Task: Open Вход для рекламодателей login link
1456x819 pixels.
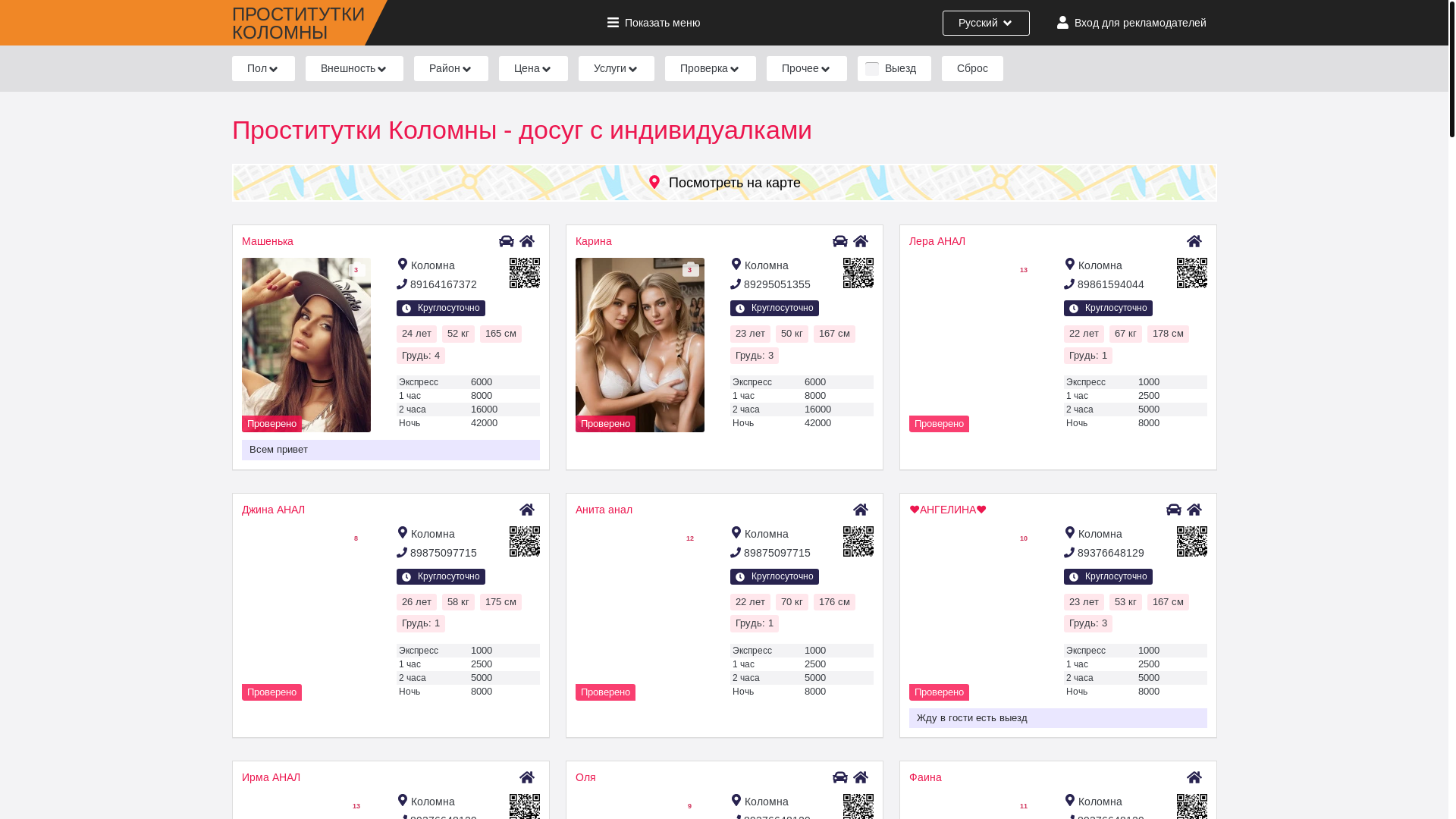Action: click(1131, 23)
